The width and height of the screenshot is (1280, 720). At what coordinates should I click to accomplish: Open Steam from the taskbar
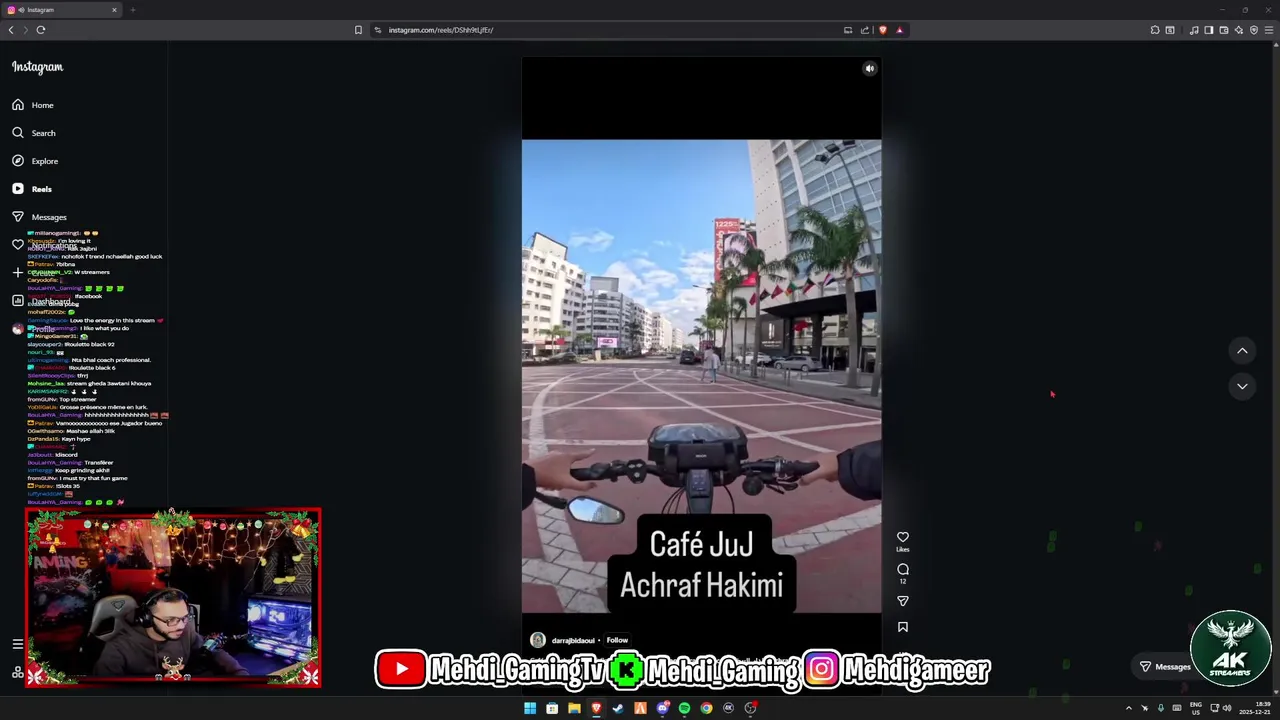point(618,708)
